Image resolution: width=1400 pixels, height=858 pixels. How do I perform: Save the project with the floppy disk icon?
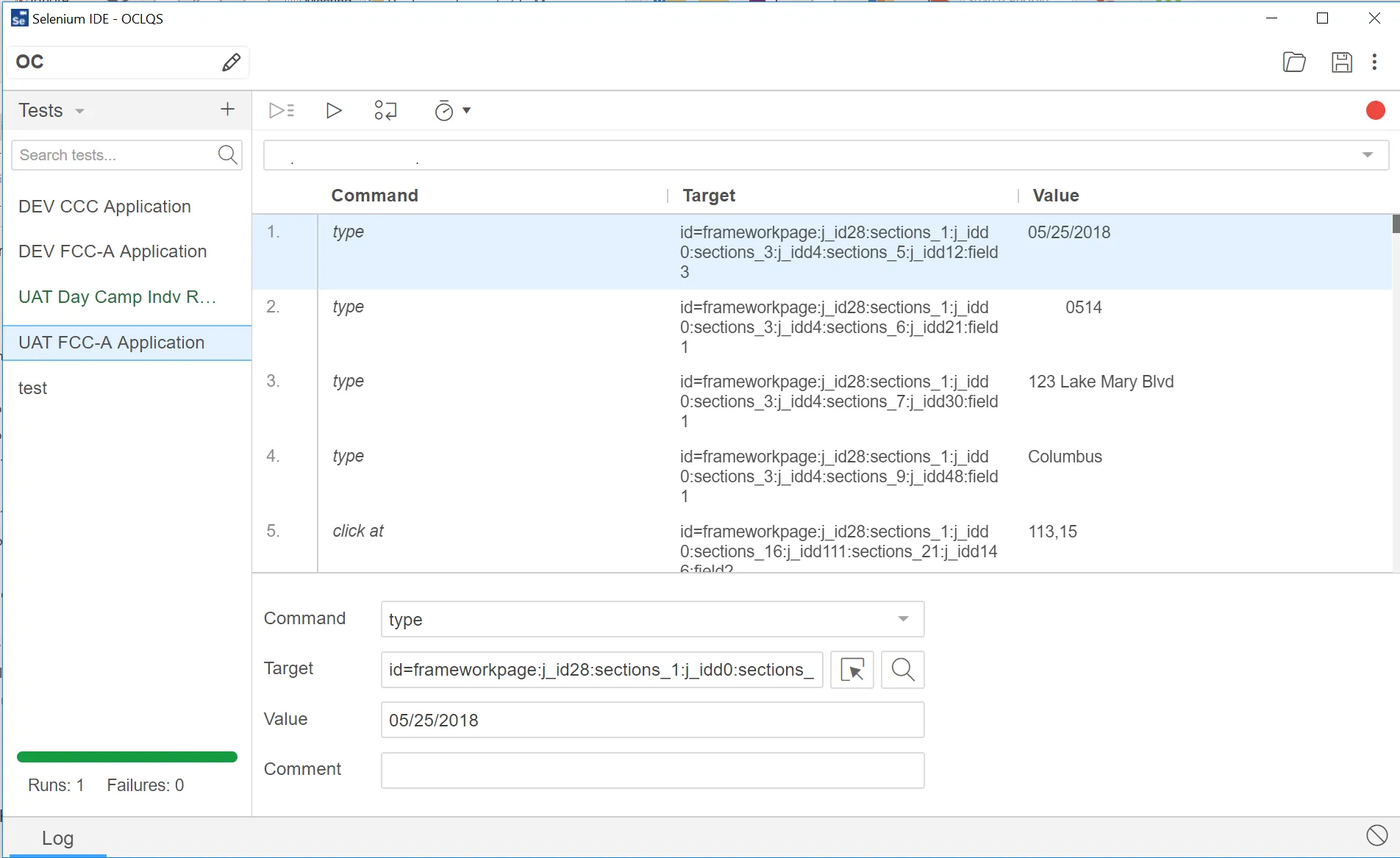pyautogui.click(x=1342, y=62)
